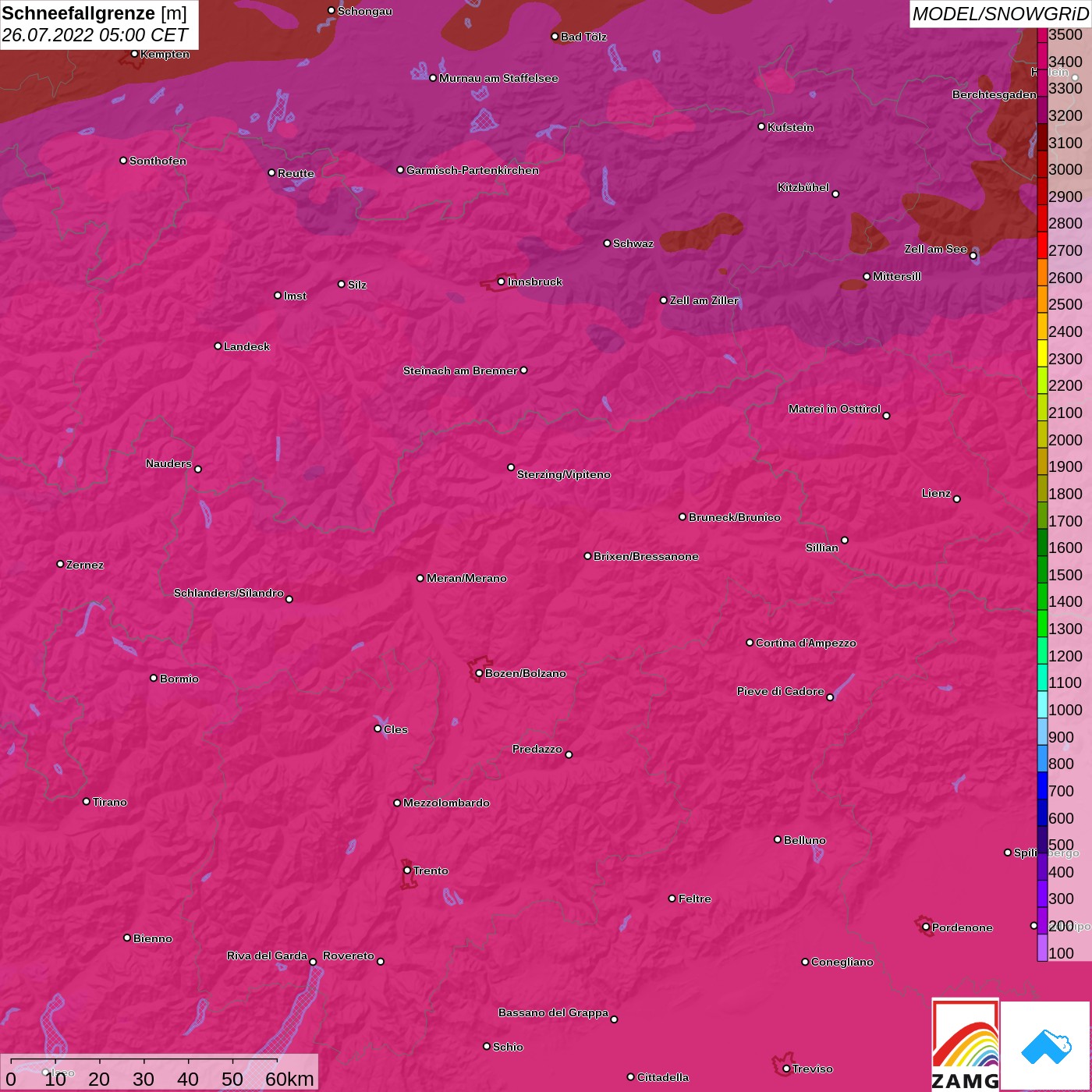Image resolution: width=1092 pixels, height=1092 pixels.
Task: Select the Murnau am Staffelsee label
Action: pyautogui.click(x=498, y=78)
